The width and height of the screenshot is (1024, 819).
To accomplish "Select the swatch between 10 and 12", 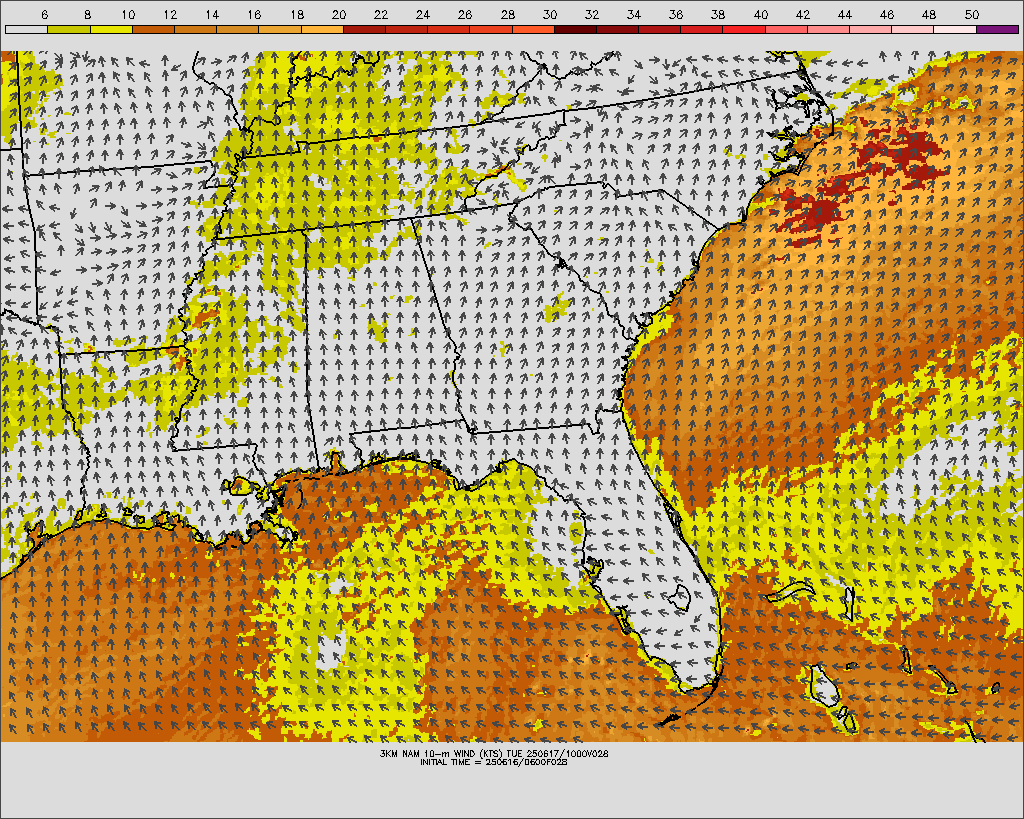I will pos(153,29).
